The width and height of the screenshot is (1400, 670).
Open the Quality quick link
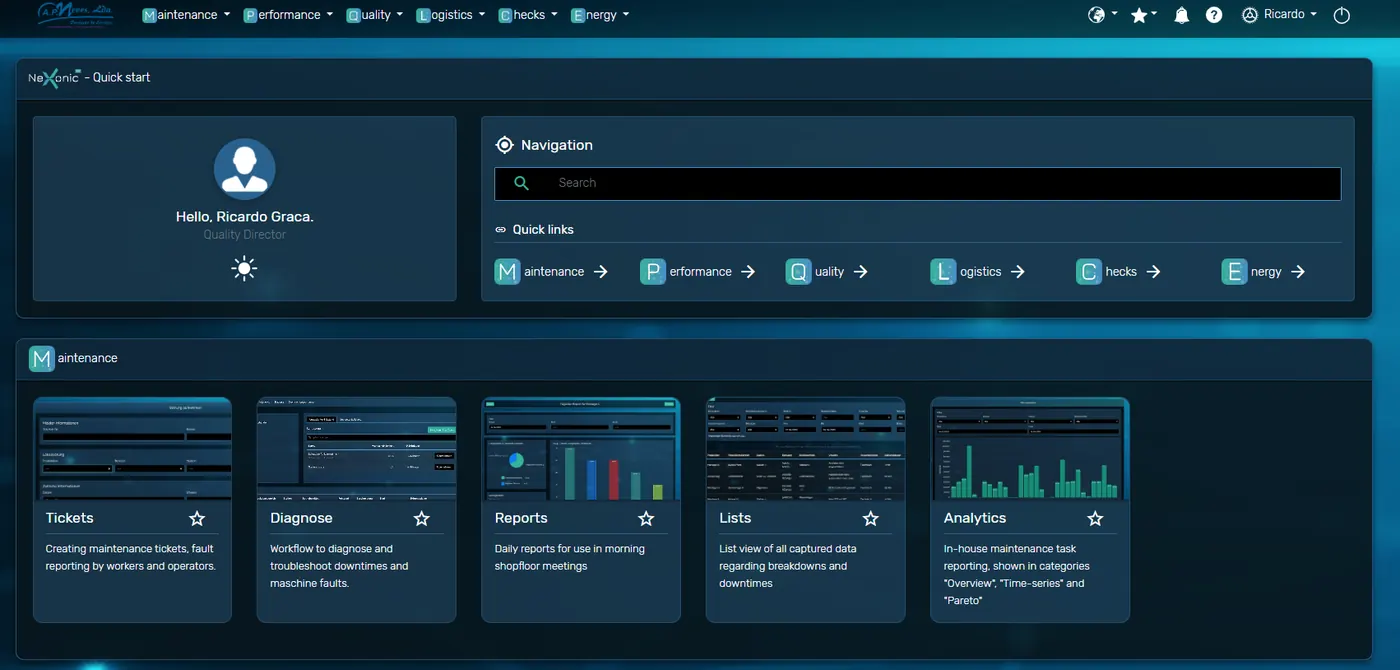point(826,272)
